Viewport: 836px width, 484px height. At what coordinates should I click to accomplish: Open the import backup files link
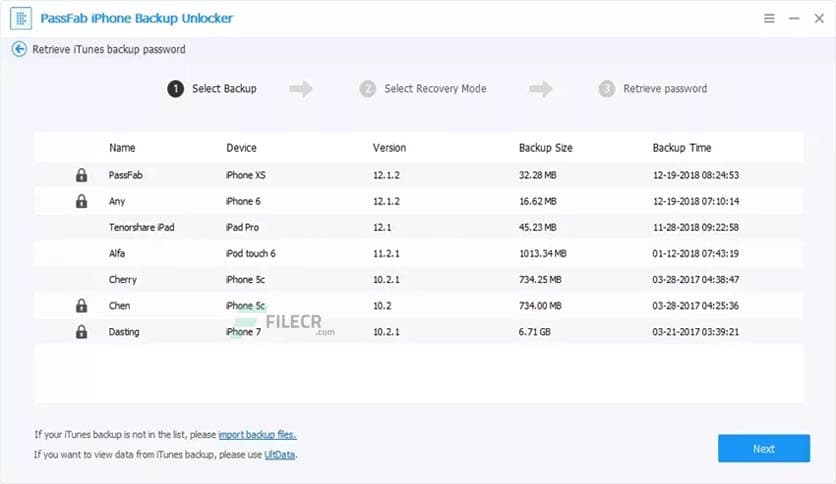click(x=257, y=434)
